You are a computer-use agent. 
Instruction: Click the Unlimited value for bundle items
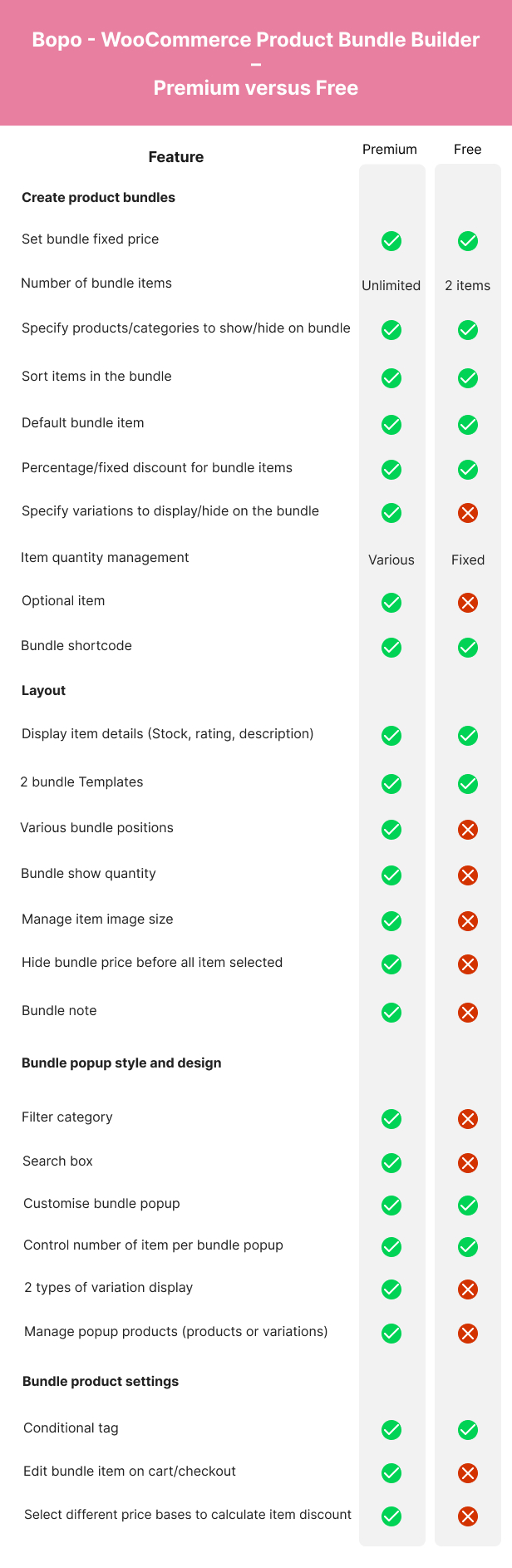(x=391, y=285)
